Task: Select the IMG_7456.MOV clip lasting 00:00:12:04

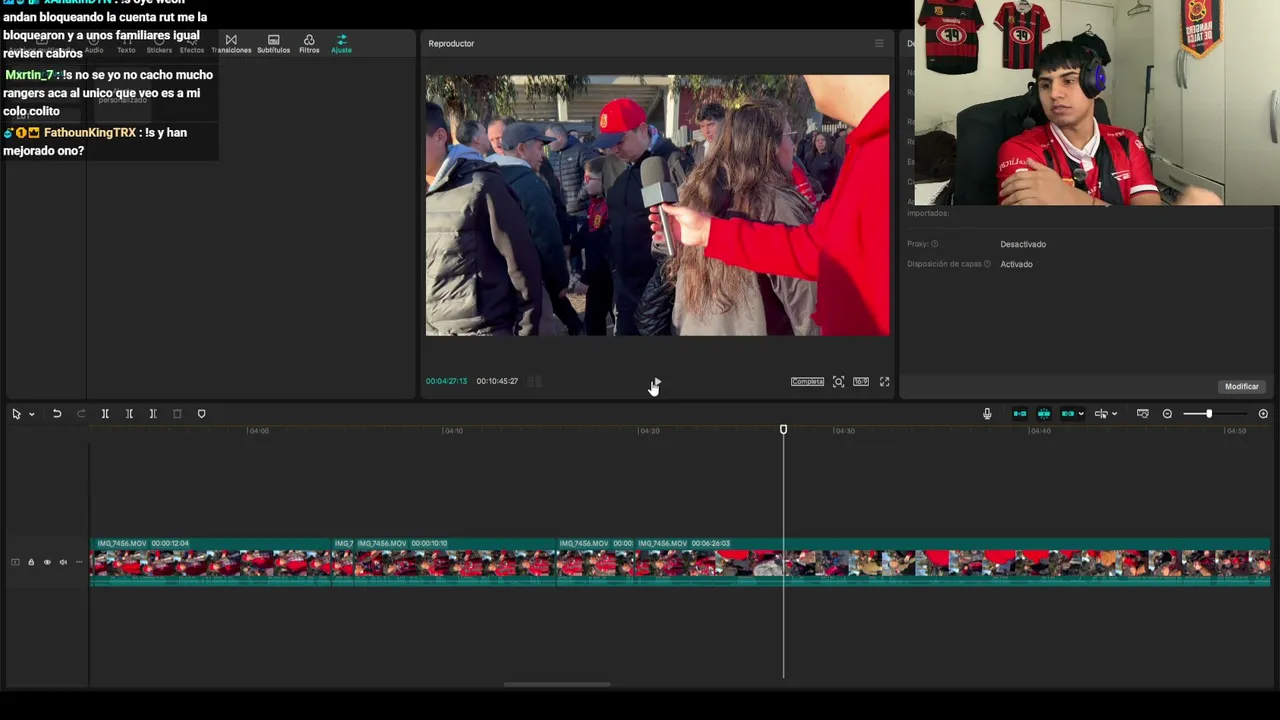Action: [211, 562]
